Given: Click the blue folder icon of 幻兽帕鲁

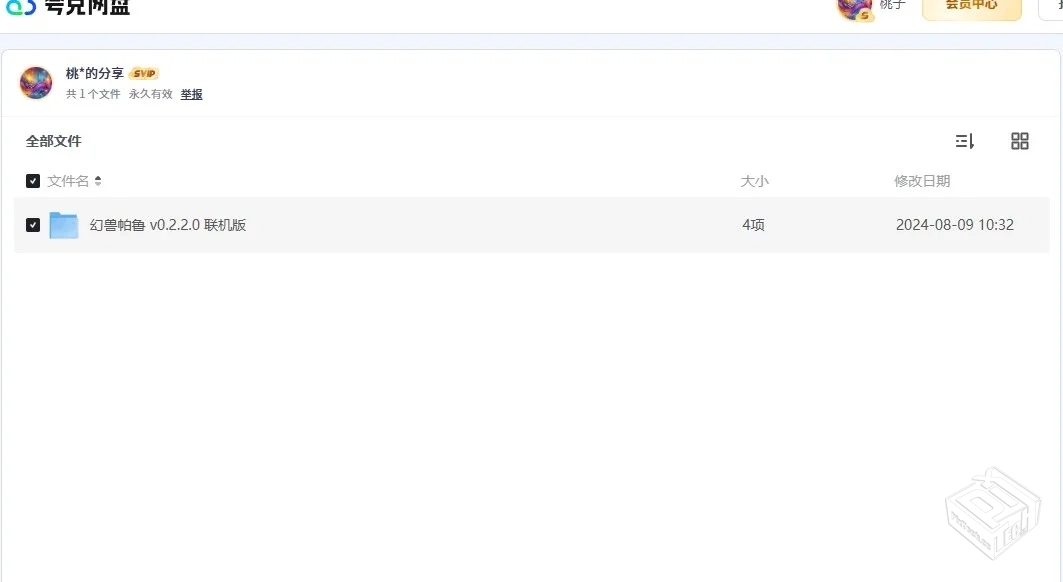Looking at the screenshot, I should coord(64,225).
